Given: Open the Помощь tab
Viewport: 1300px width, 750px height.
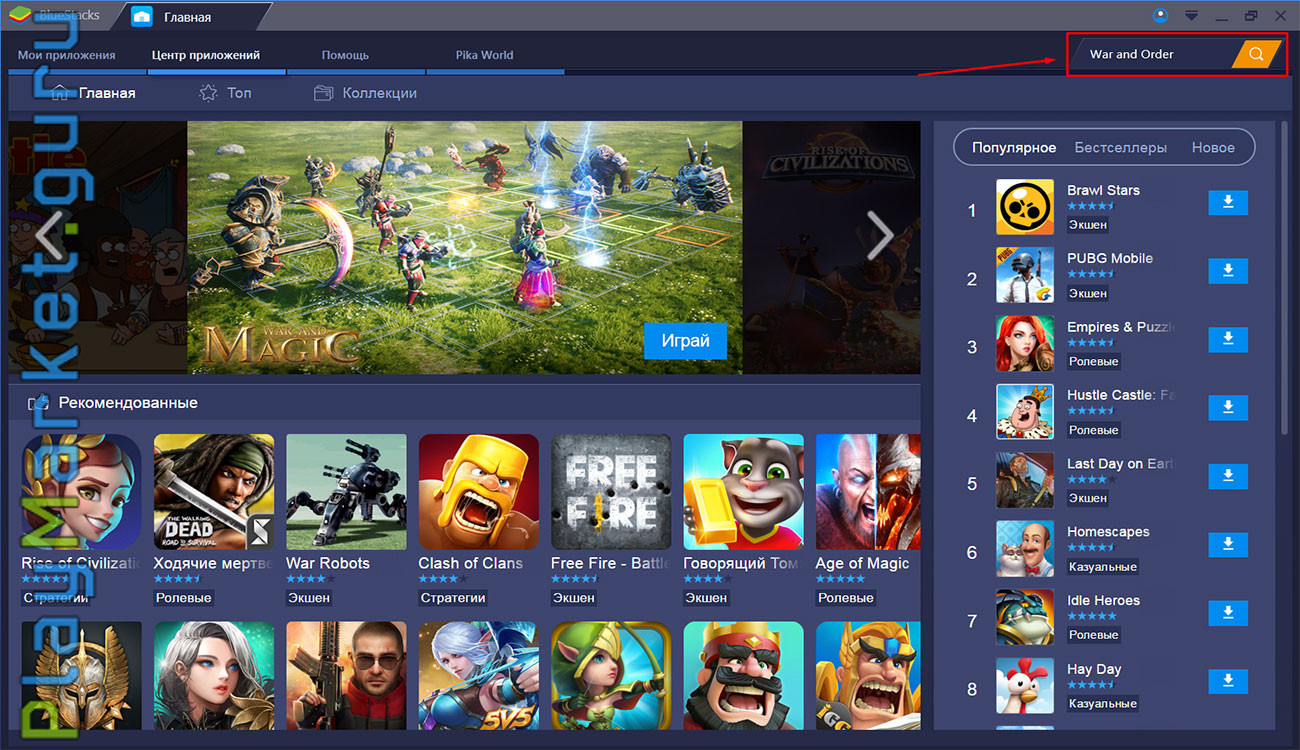Looking at the screenshot, I should point(345,55).
